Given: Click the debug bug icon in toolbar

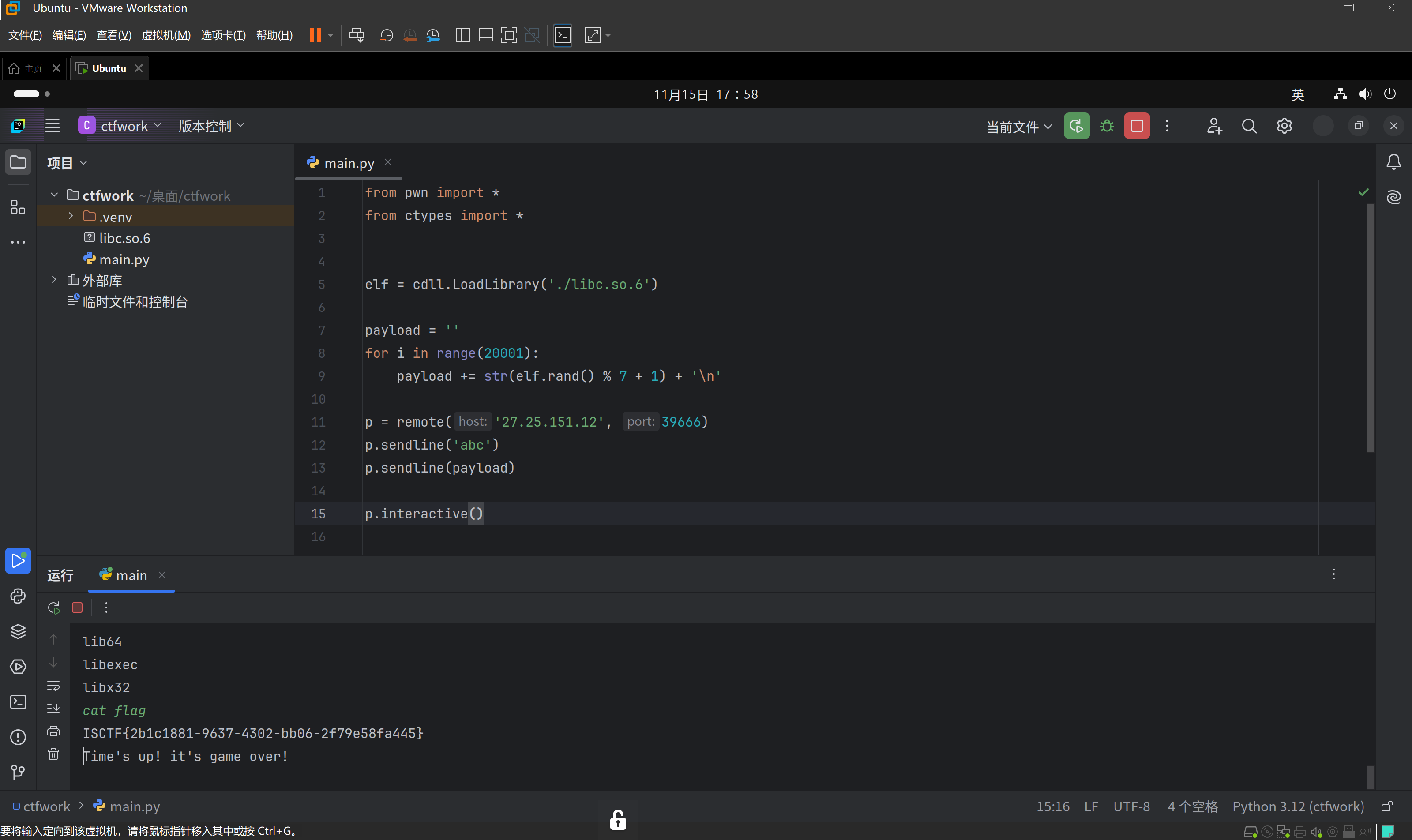Looking at the screenshot, I should click(x=1107, y=126).
